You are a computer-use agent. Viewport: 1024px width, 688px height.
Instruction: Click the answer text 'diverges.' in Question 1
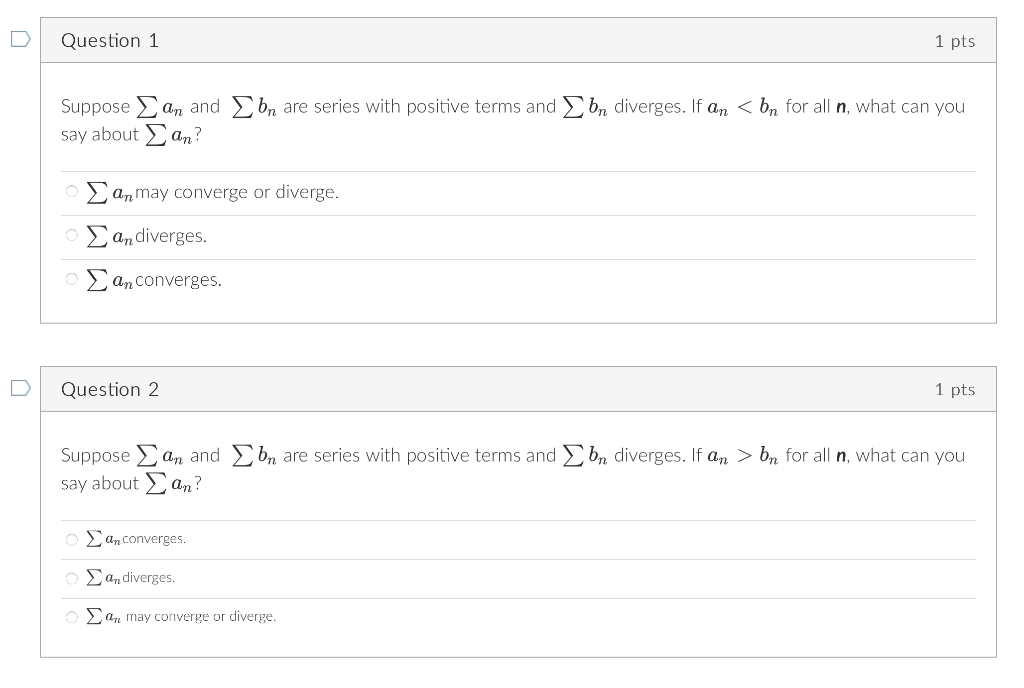click(171, 236)
